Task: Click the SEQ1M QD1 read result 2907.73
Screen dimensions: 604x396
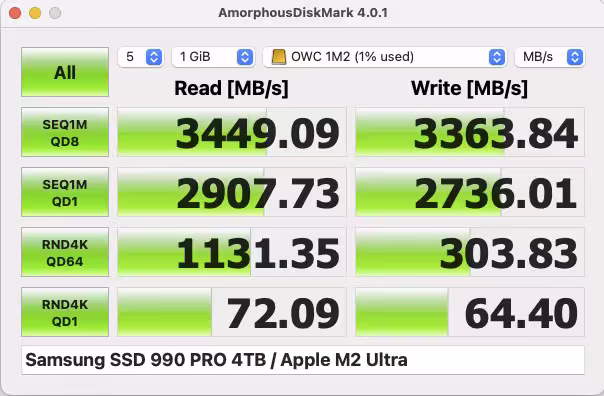Action: (232, 192)
